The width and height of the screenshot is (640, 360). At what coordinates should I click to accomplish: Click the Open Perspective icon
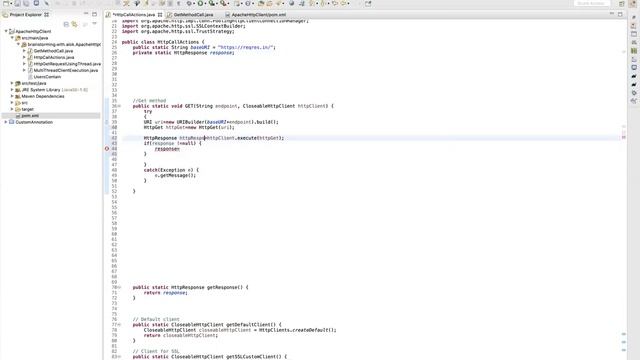pos(622,4)
